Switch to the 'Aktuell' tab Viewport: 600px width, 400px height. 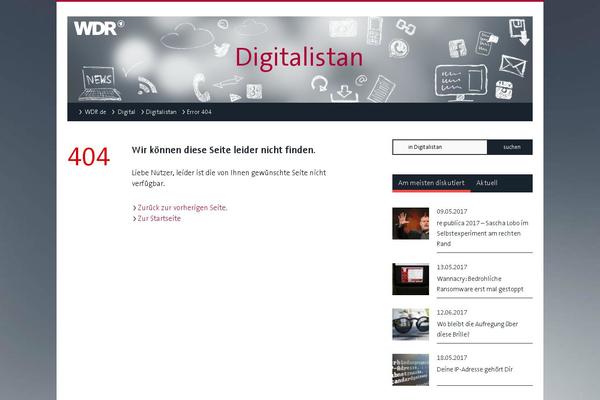(x=486, y=183)
